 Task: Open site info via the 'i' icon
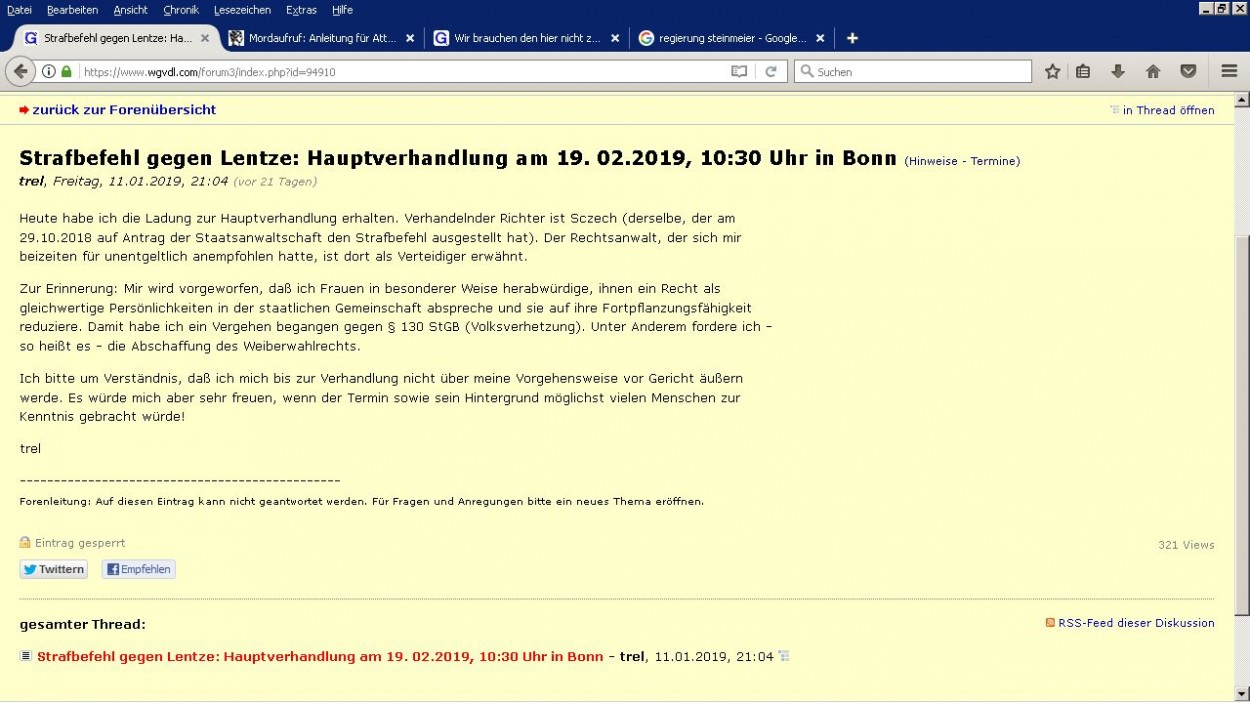[x=47, y=71]
